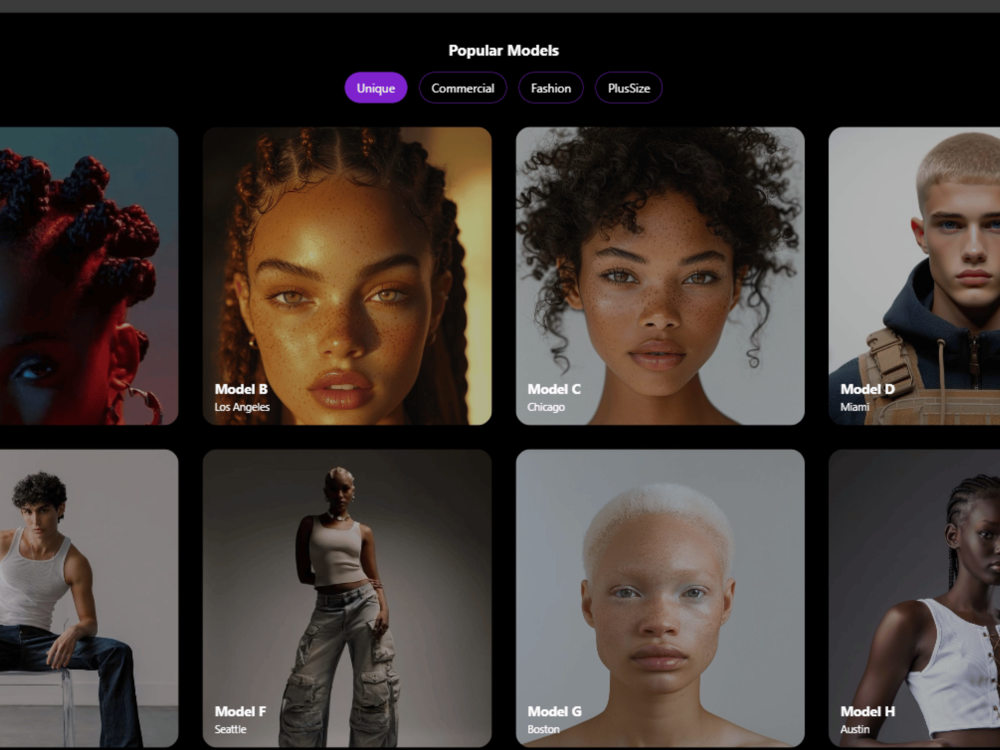View Model G card from Boston

(x=660, y=598)
